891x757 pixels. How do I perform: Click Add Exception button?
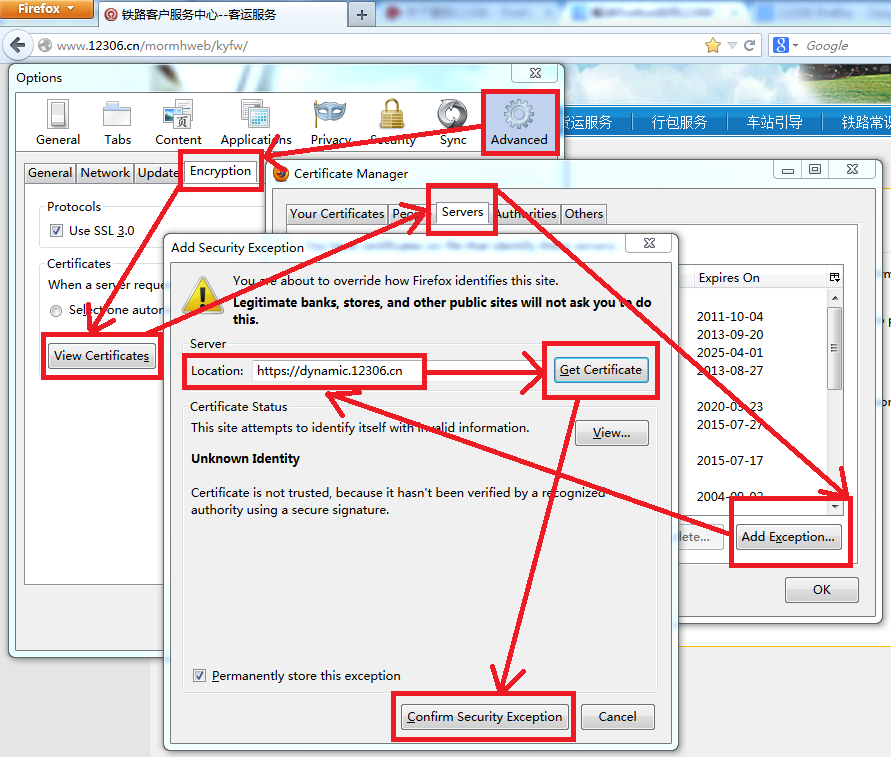(788, 537)
